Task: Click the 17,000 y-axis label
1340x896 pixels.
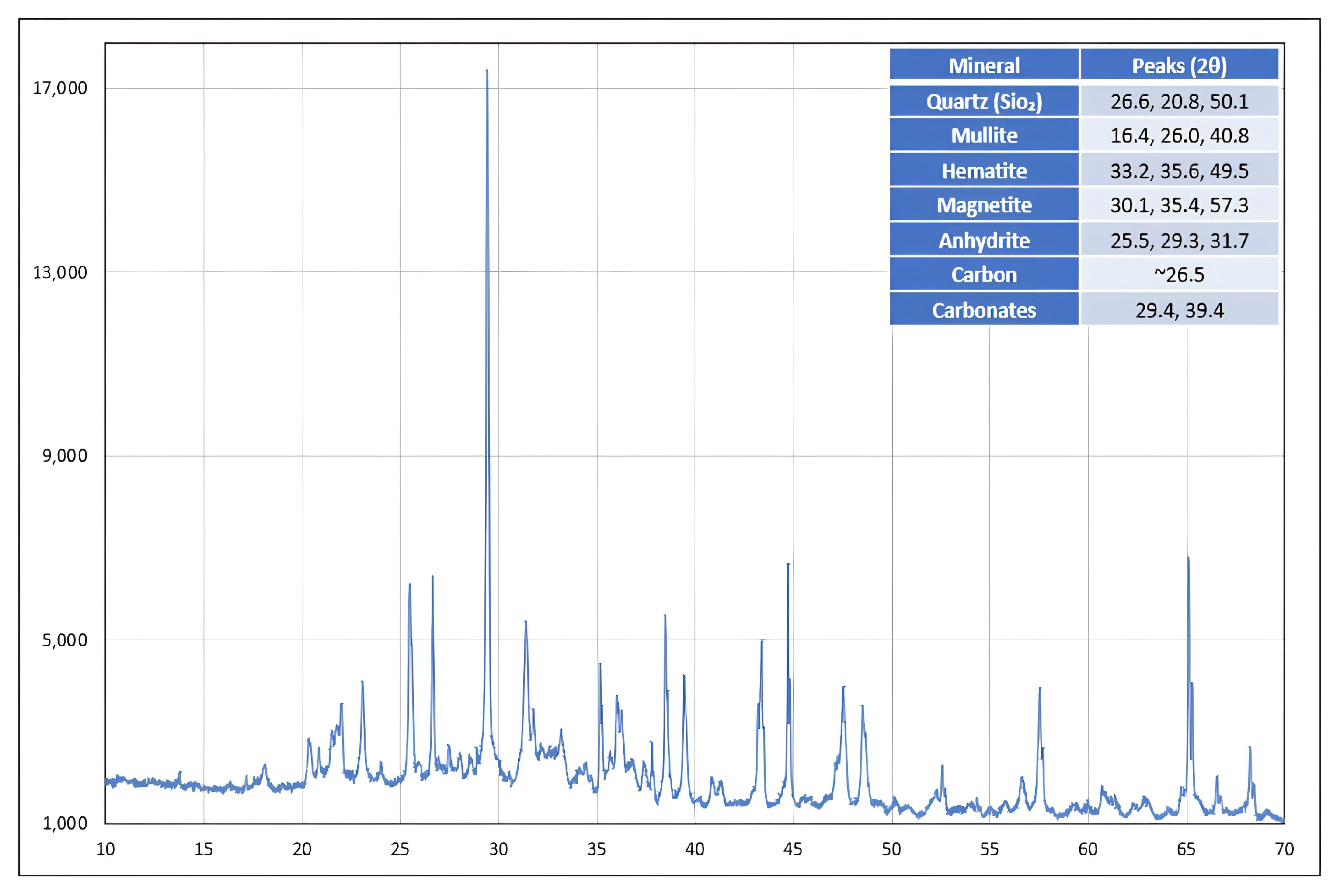Action: pos(60,88)
